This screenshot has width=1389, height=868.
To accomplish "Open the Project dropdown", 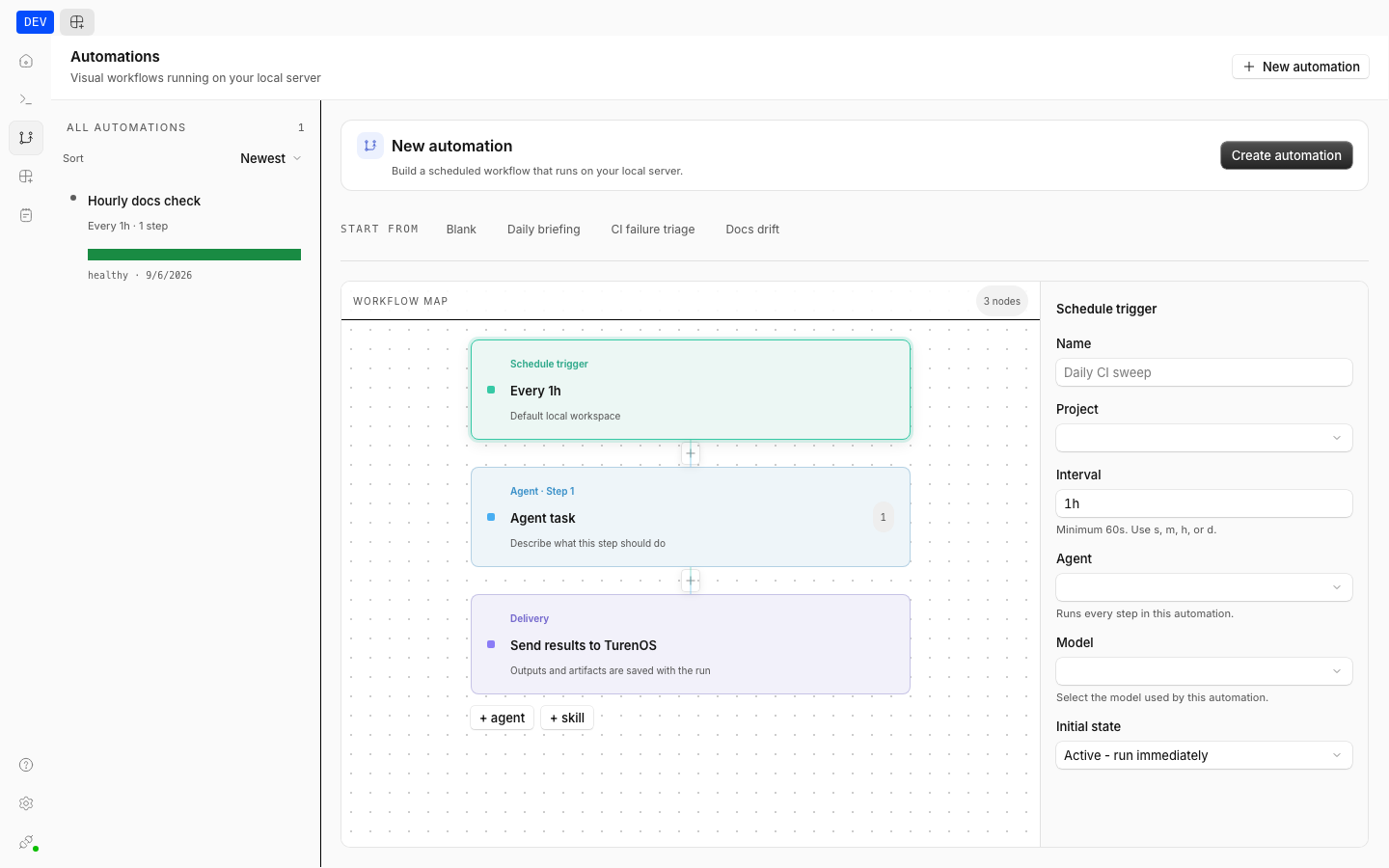I will pyautogui.click(x=1204, y=438).
